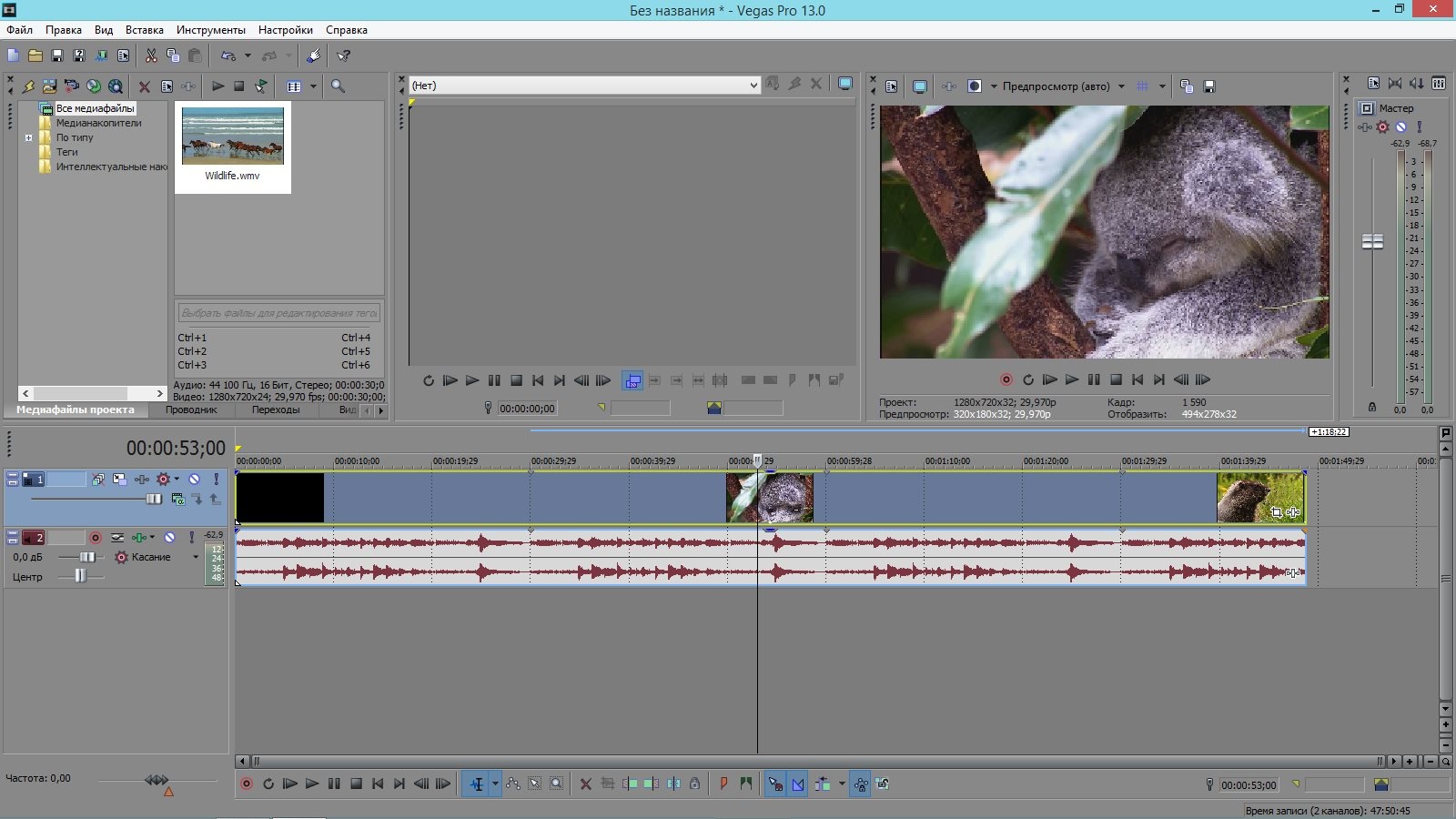Toggle Lock event padlock icon
This screenshot has width=1456, height=819.
[x=695, y=784]
